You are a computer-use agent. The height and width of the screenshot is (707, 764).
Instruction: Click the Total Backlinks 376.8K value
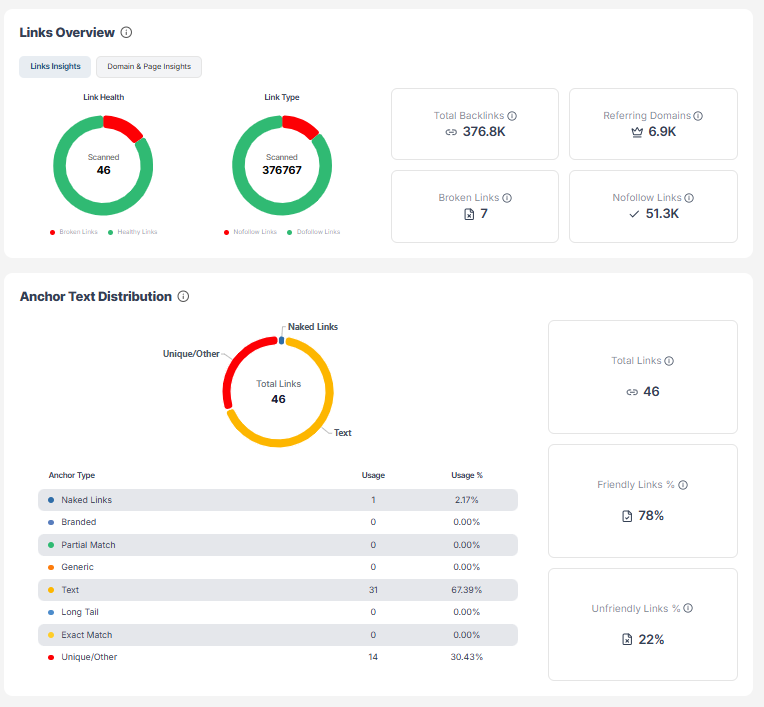484,132
